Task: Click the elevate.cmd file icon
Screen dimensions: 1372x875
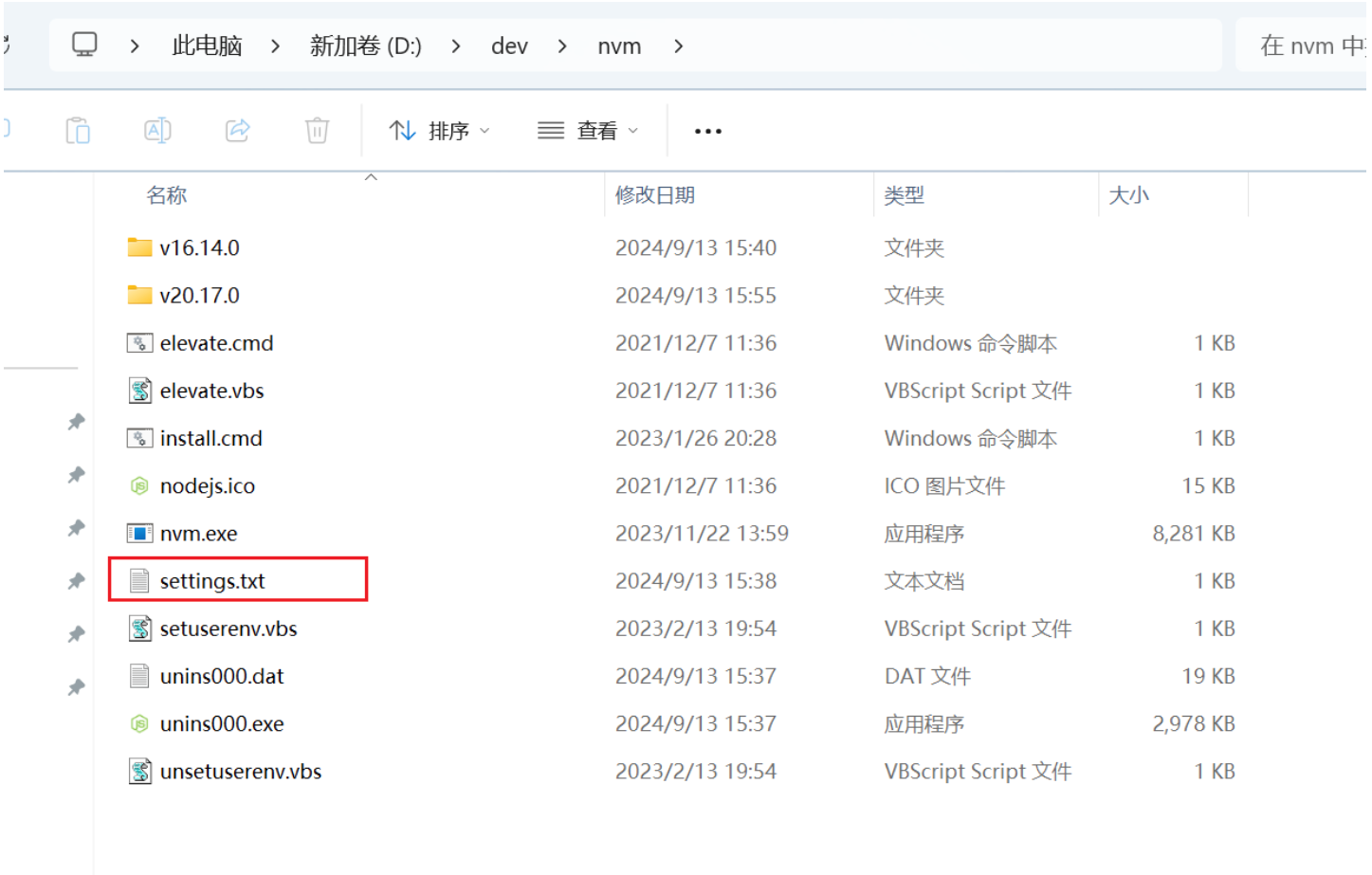Action: 139,343
